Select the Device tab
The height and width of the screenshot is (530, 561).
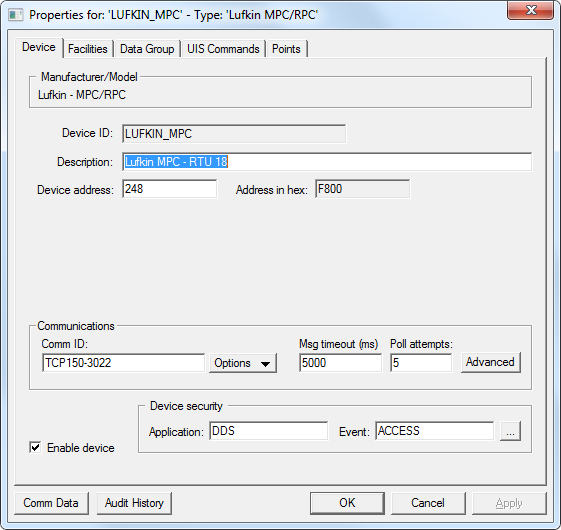click(39, 47)
